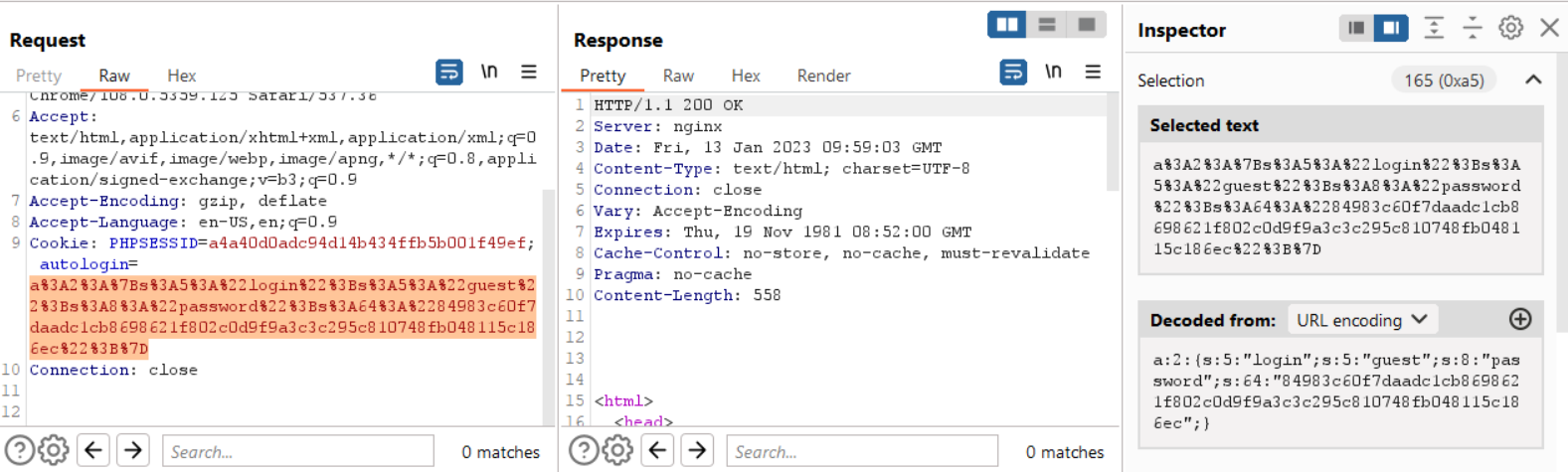Viewport: 1568px width, 472px height.
Task: Switch to top-bottom stacked layout view
Action: 1047,25
